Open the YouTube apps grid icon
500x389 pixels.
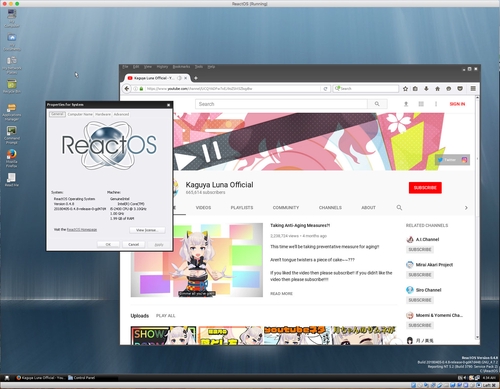click(x=421, y=104)
